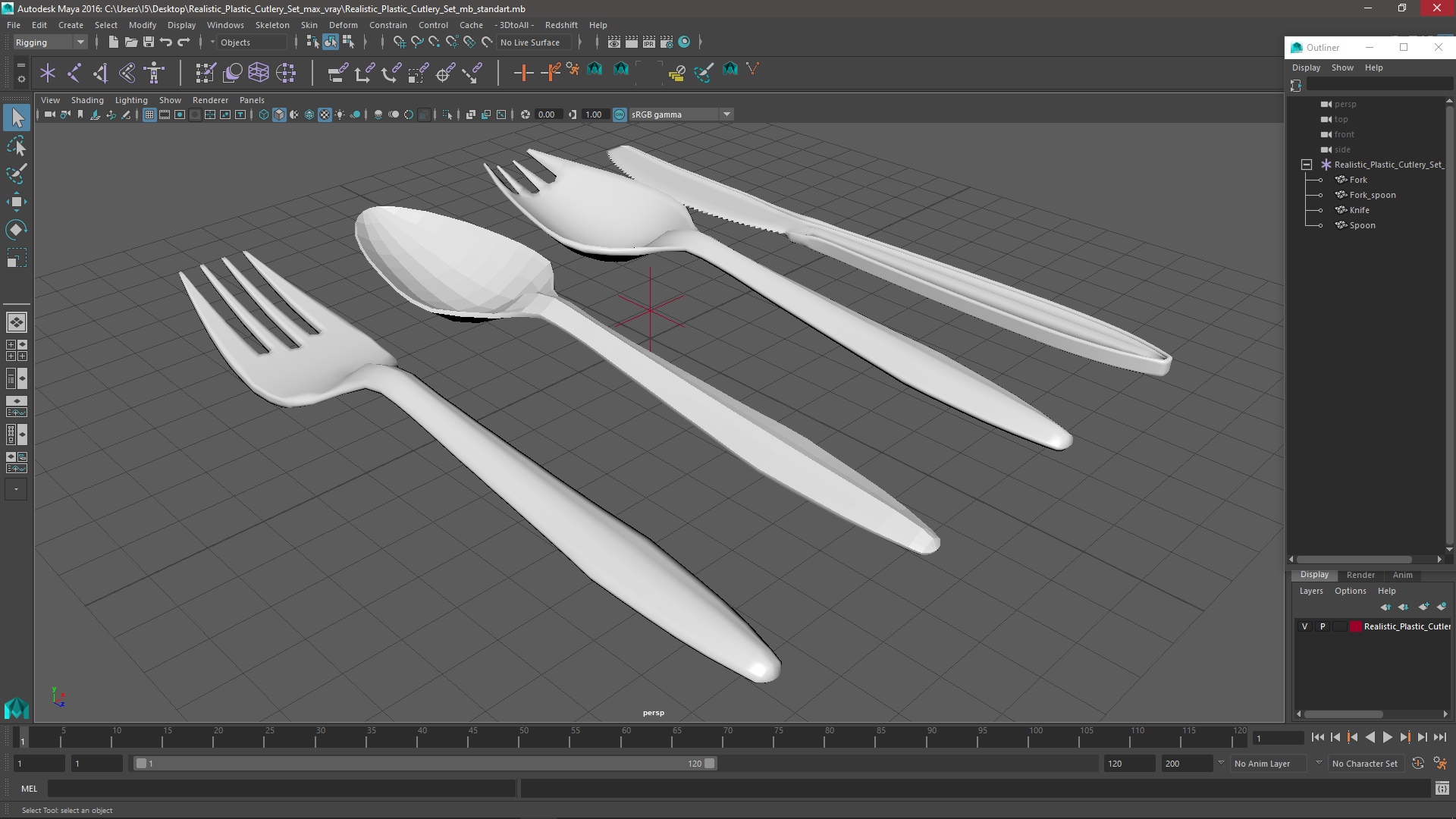Open the Skeleton menu
This screenshot has width=1456, height=819.
(x=272, y=25)
